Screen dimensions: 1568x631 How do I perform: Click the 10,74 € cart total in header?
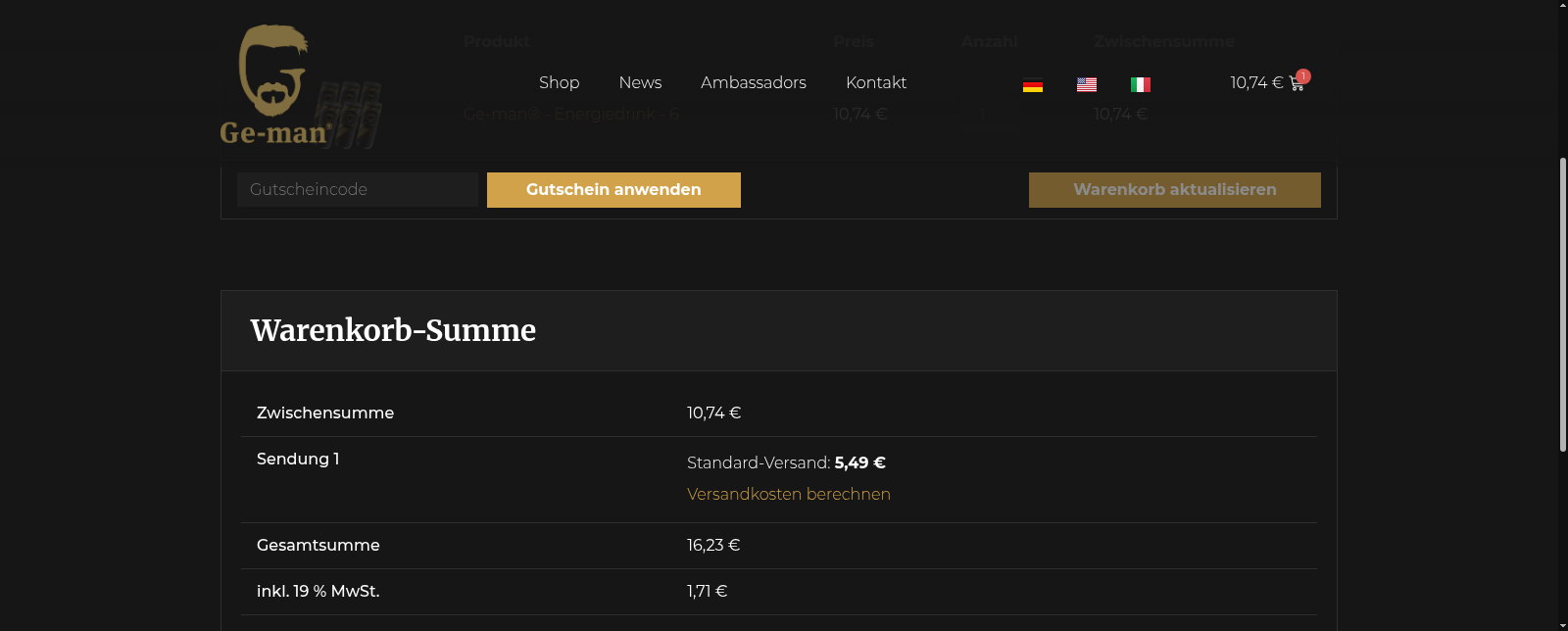(x=1256, y=83)
